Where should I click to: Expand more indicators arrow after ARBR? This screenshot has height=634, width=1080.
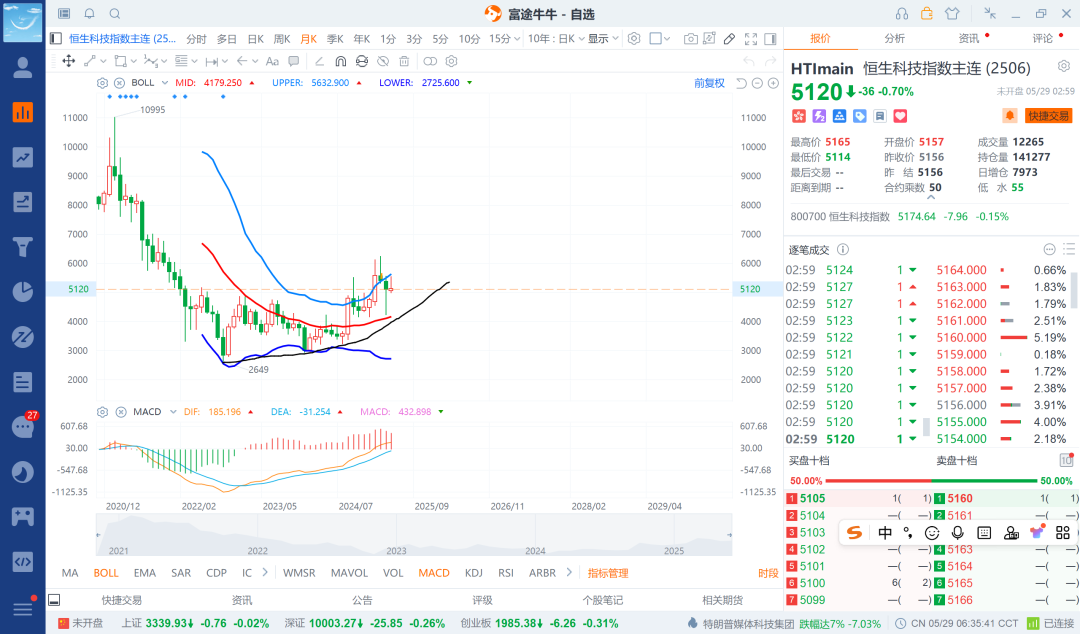tap(569, 572)
